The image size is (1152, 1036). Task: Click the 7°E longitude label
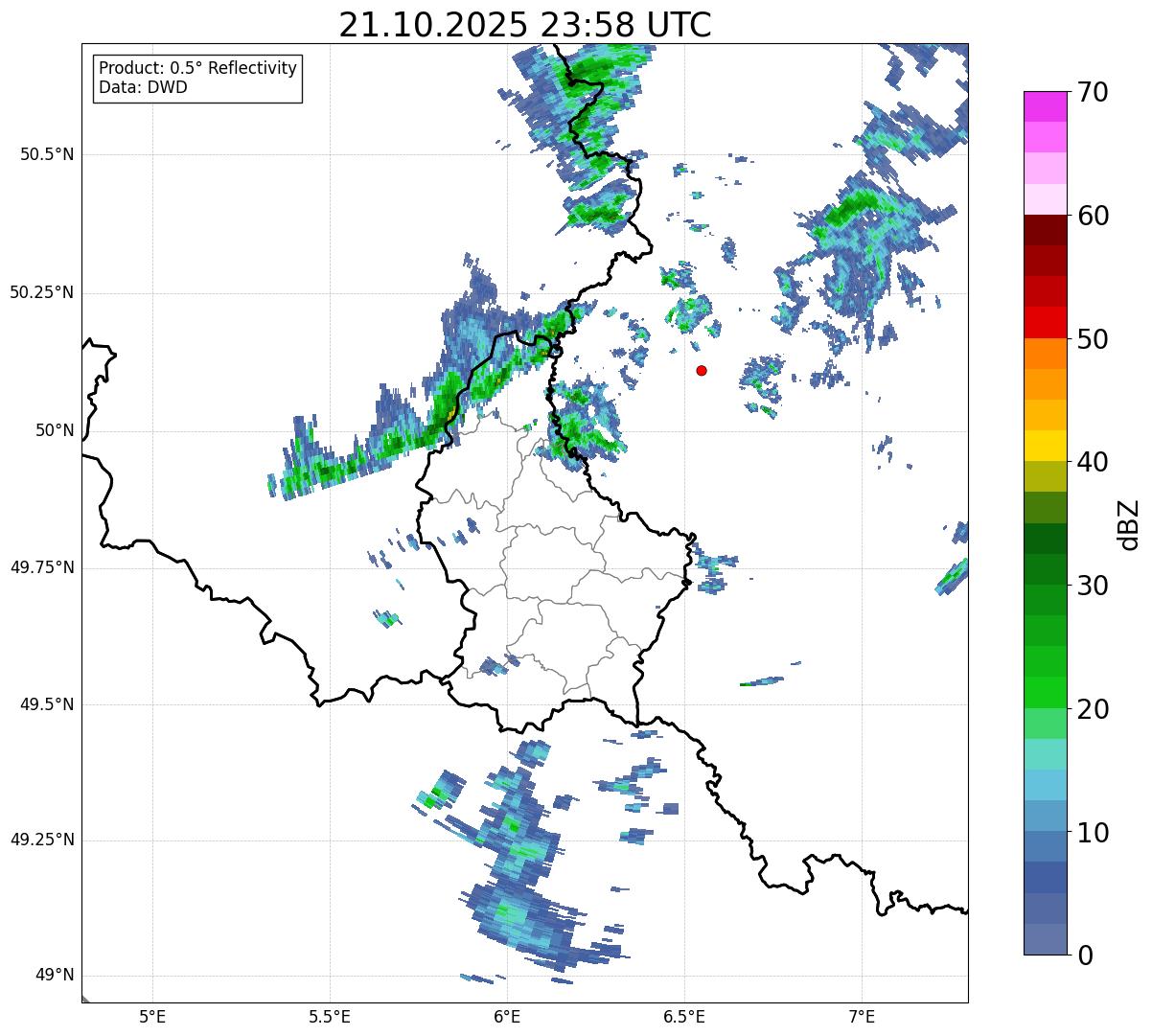point(862,1016)
